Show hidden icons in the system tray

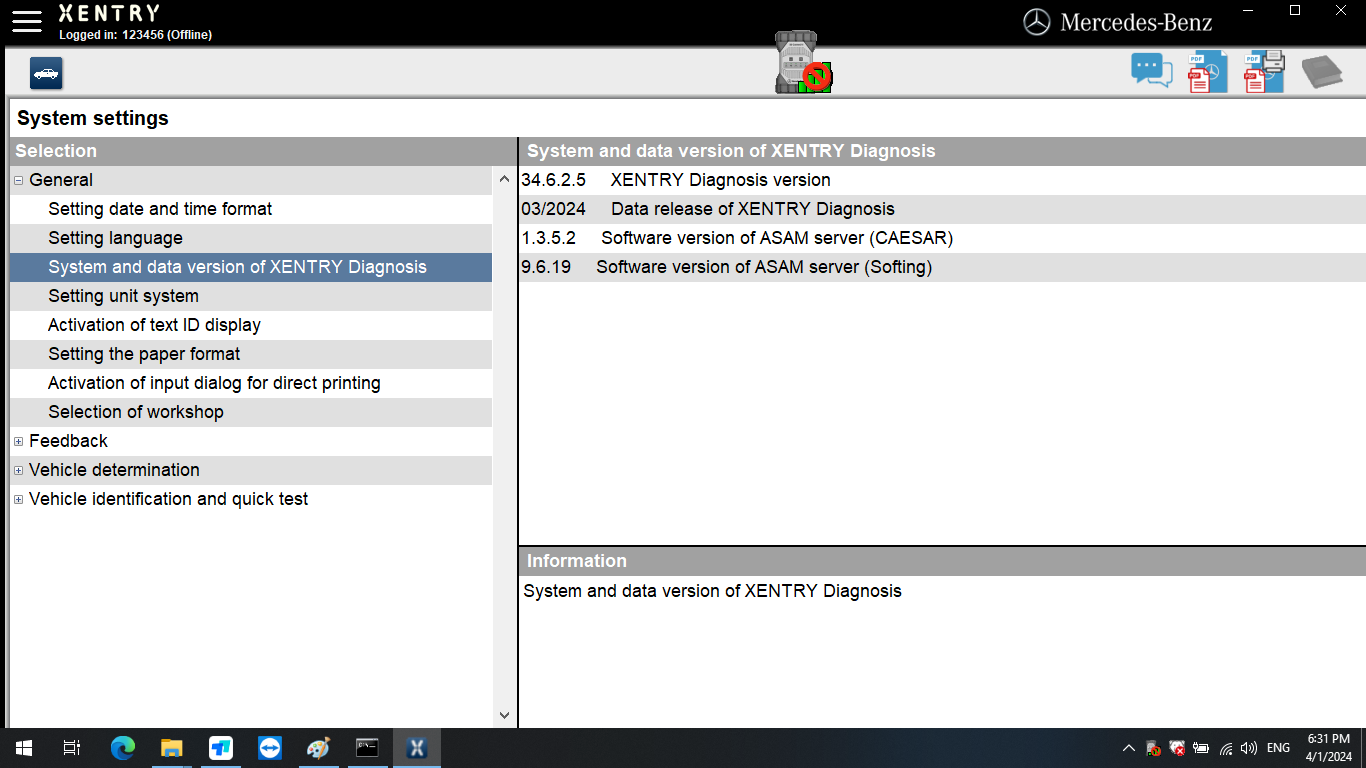[x=1128, y=747]
